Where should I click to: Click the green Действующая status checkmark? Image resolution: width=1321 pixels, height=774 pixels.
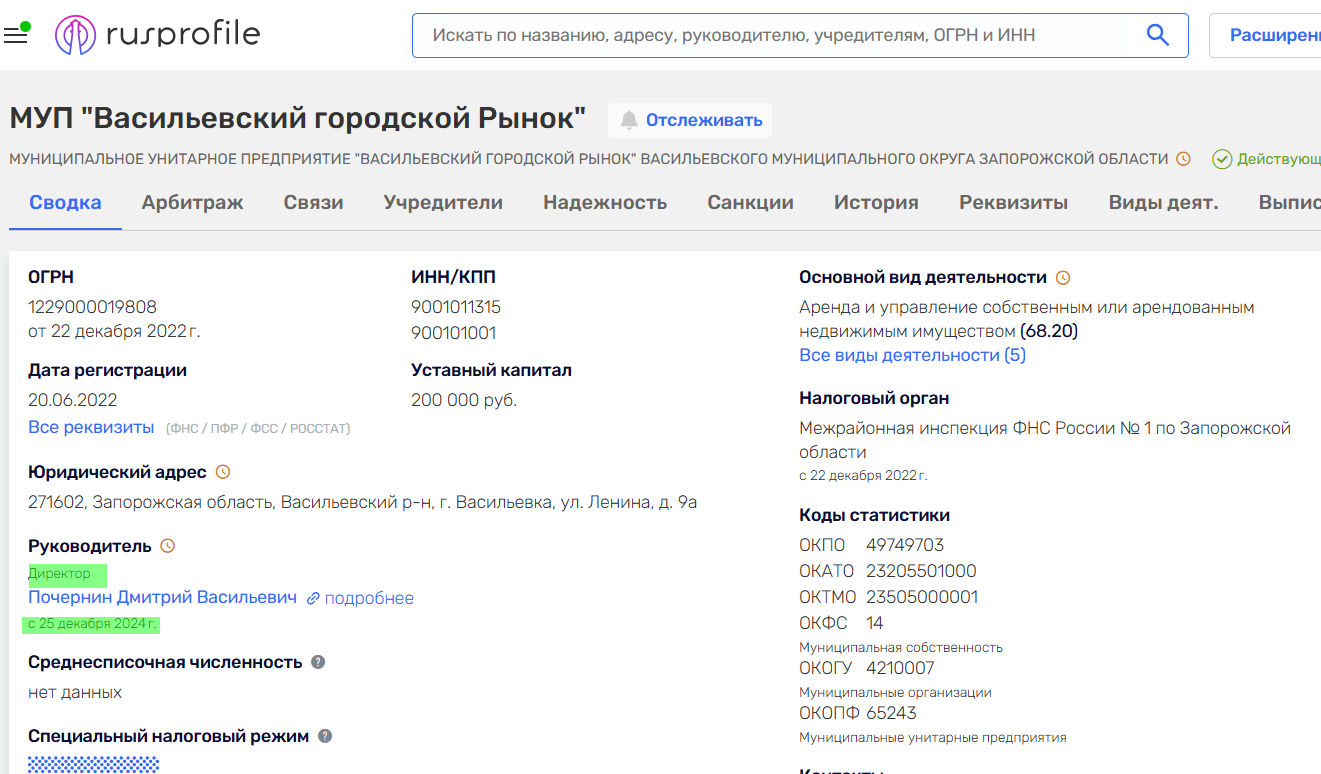[1221, 158]
